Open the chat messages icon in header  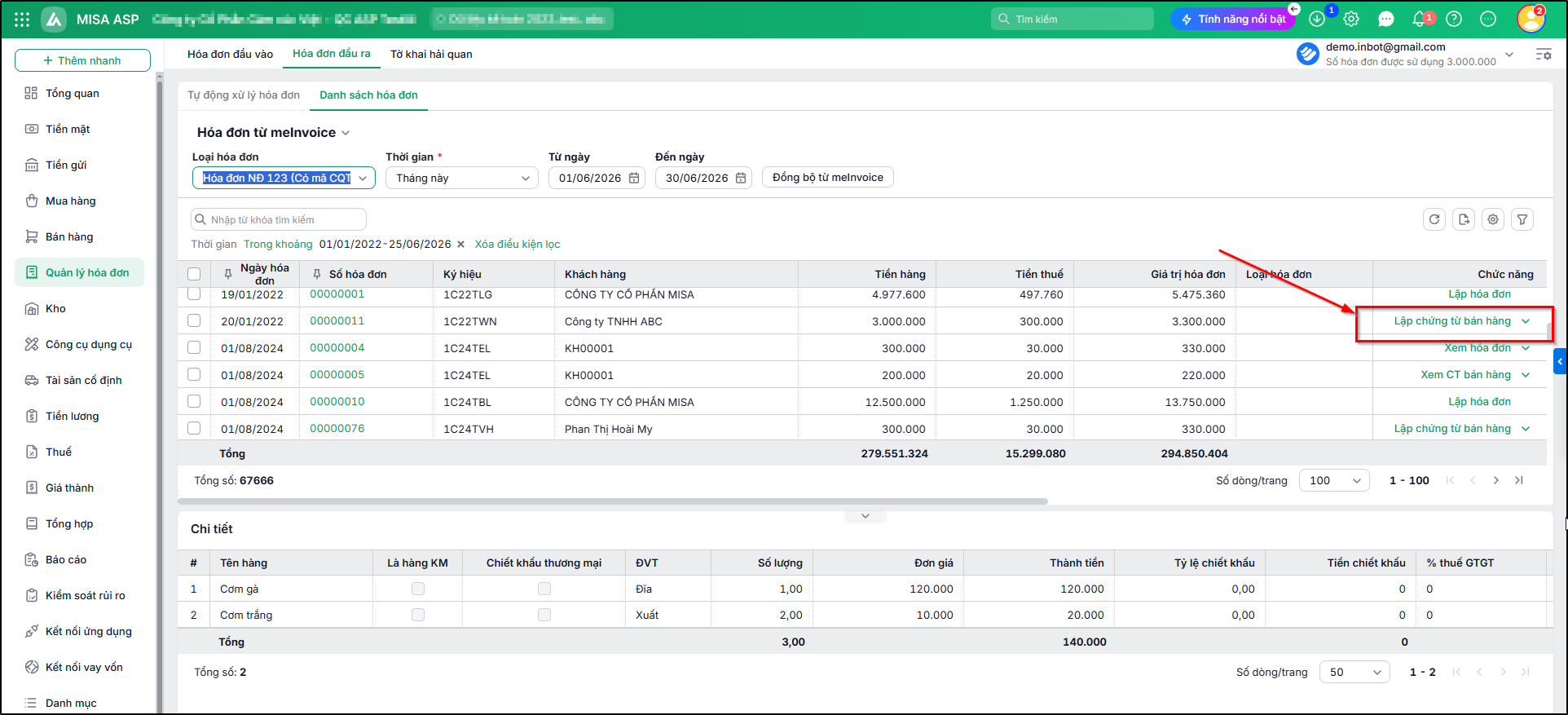pyautogui.click(x=1385, y=19)
